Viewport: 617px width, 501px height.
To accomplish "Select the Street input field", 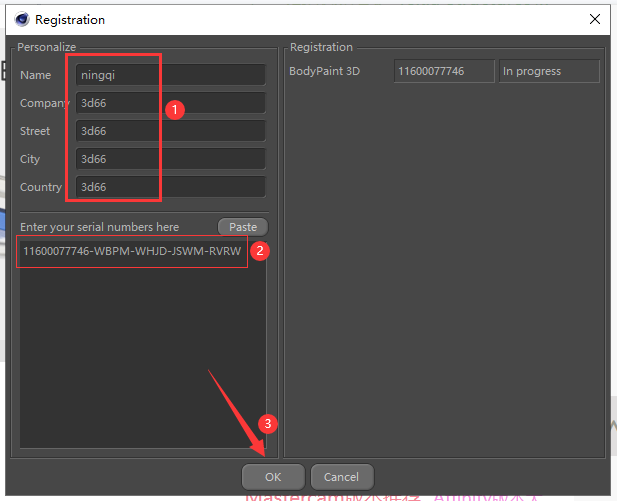I will click(x=171, y=131).
